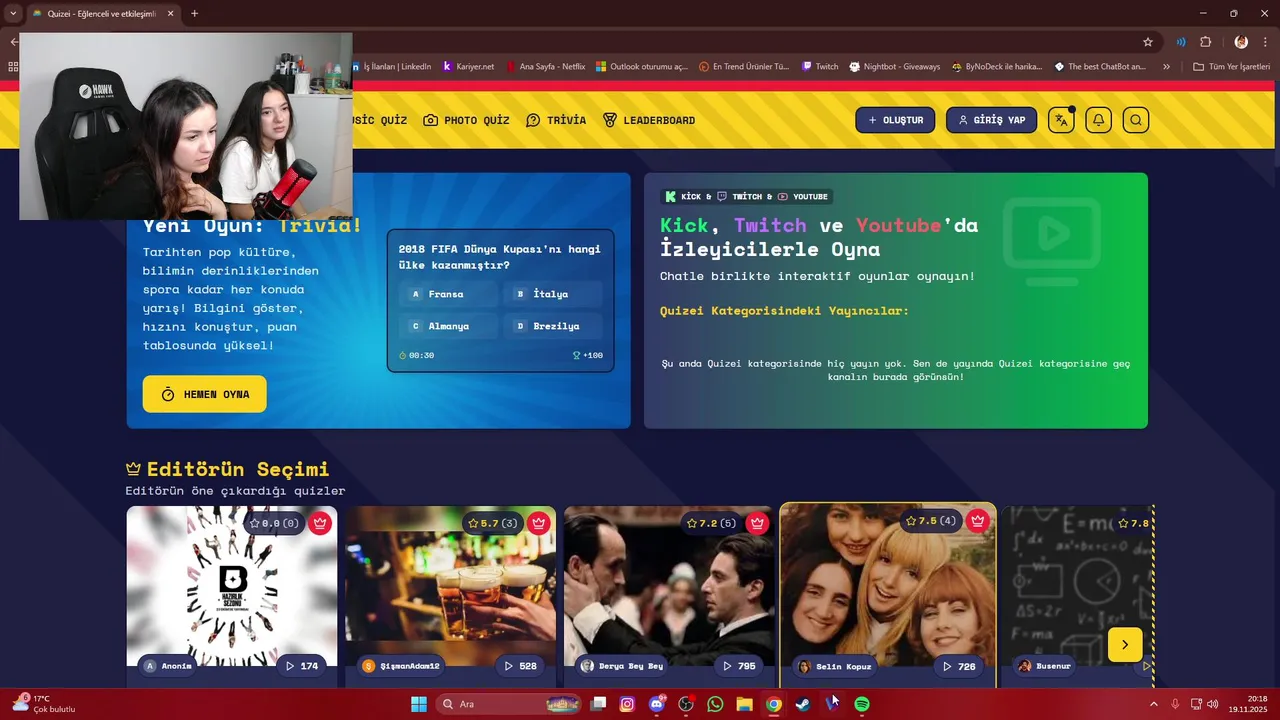Click the crown badge on the Derya Bey Bey card
Viewport: 1280px width, 720px height.
click(x=757, y=522)
